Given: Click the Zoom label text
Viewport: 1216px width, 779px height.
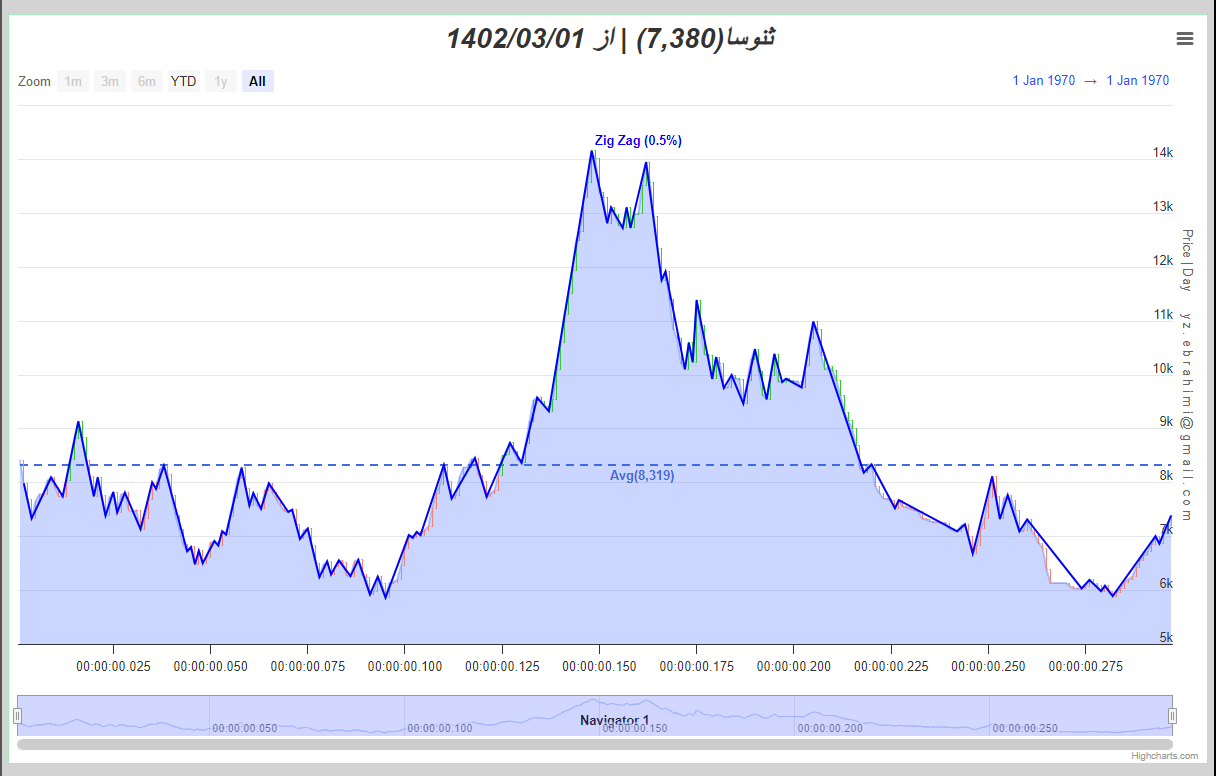Looking at the screenshot, I should pos(34,82).
